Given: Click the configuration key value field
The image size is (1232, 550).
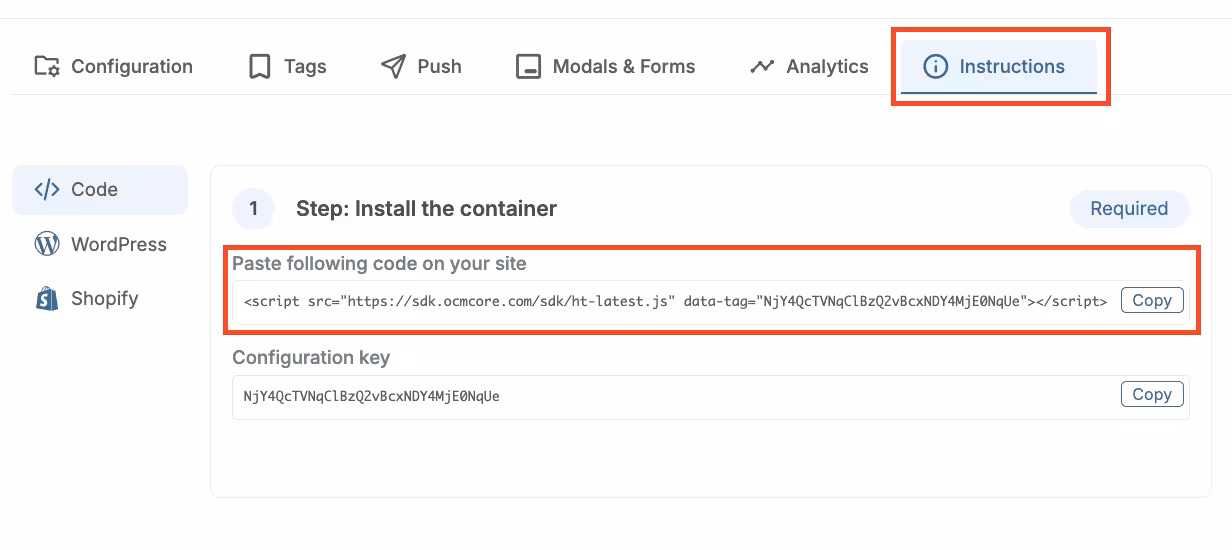Looking at the screenshot, I should [675, 396].
